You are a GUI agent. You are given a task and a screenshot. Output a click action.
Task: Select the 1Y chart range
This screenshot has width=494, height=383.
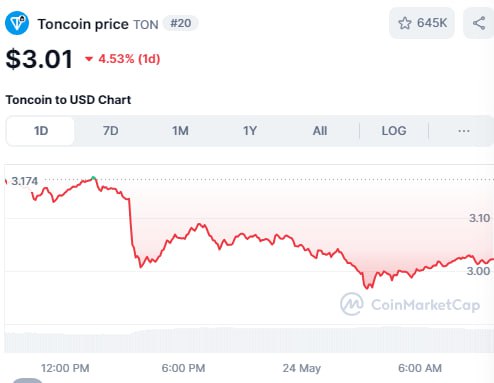[250, 131]
